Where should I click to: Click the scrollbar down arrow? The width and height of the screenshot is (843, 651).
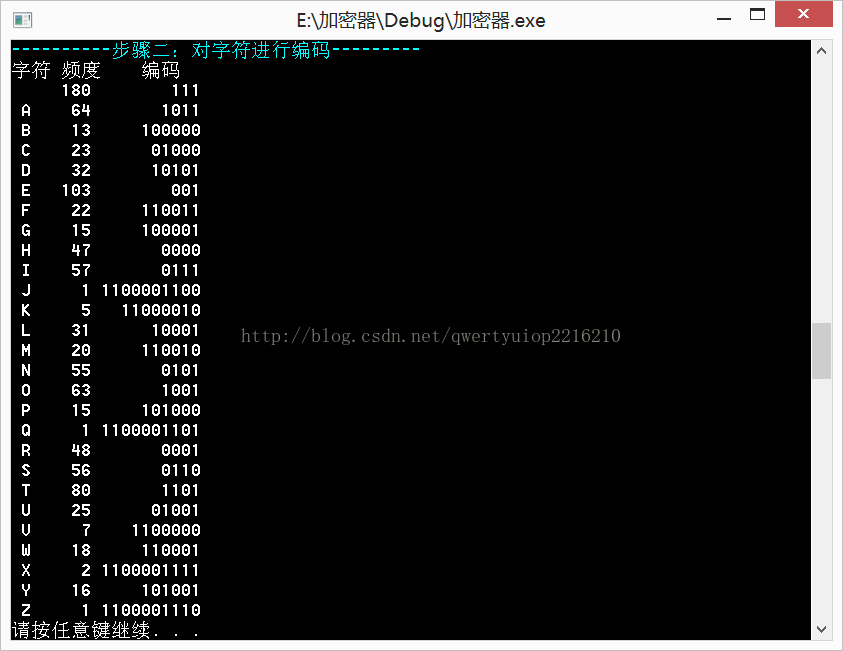point(821,629)
